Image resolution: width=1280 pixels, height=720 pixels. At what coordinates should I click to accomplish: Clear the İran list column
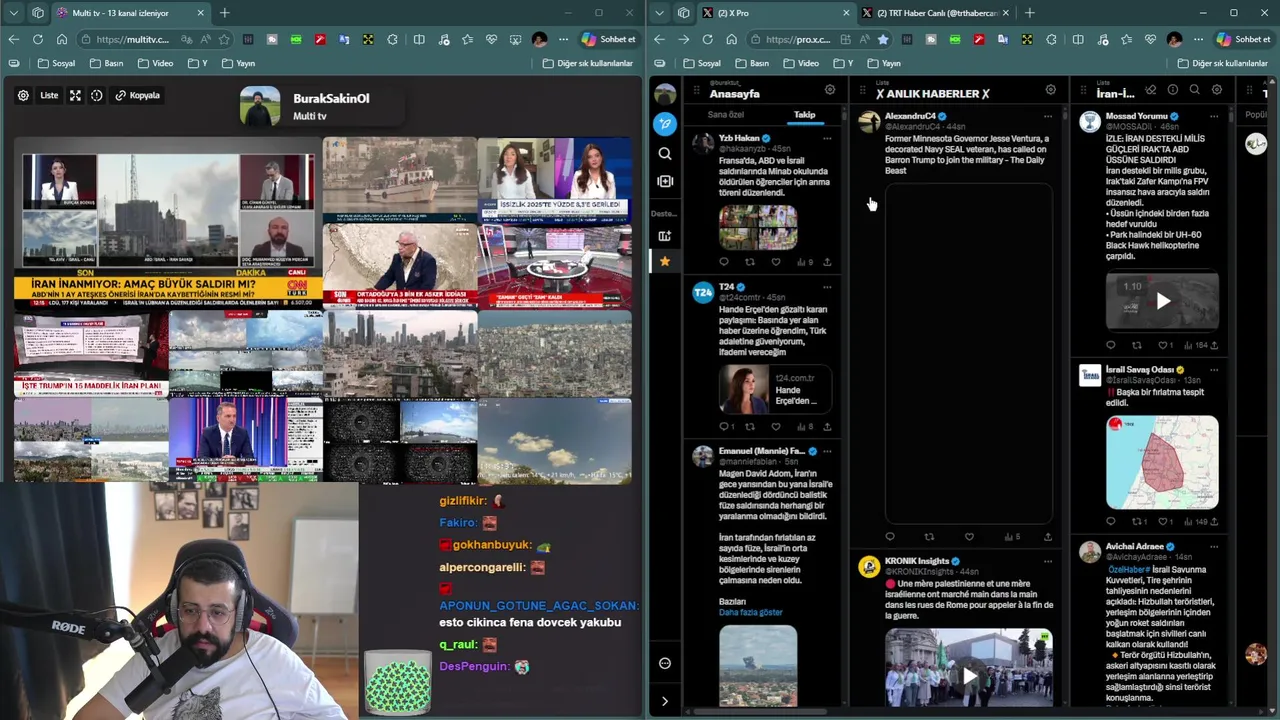point(1151,90)
